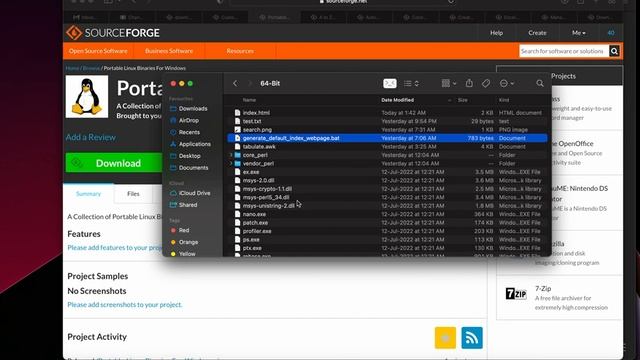Click the Finder Share icon

(469, 83)
